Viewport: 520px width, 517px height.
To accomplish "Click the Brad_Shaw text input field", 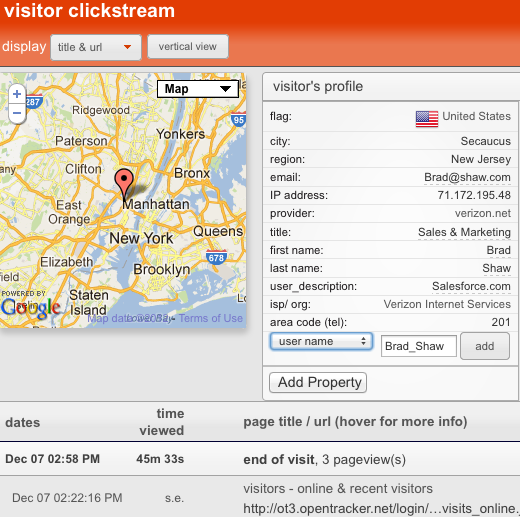I will click(419, 346).
